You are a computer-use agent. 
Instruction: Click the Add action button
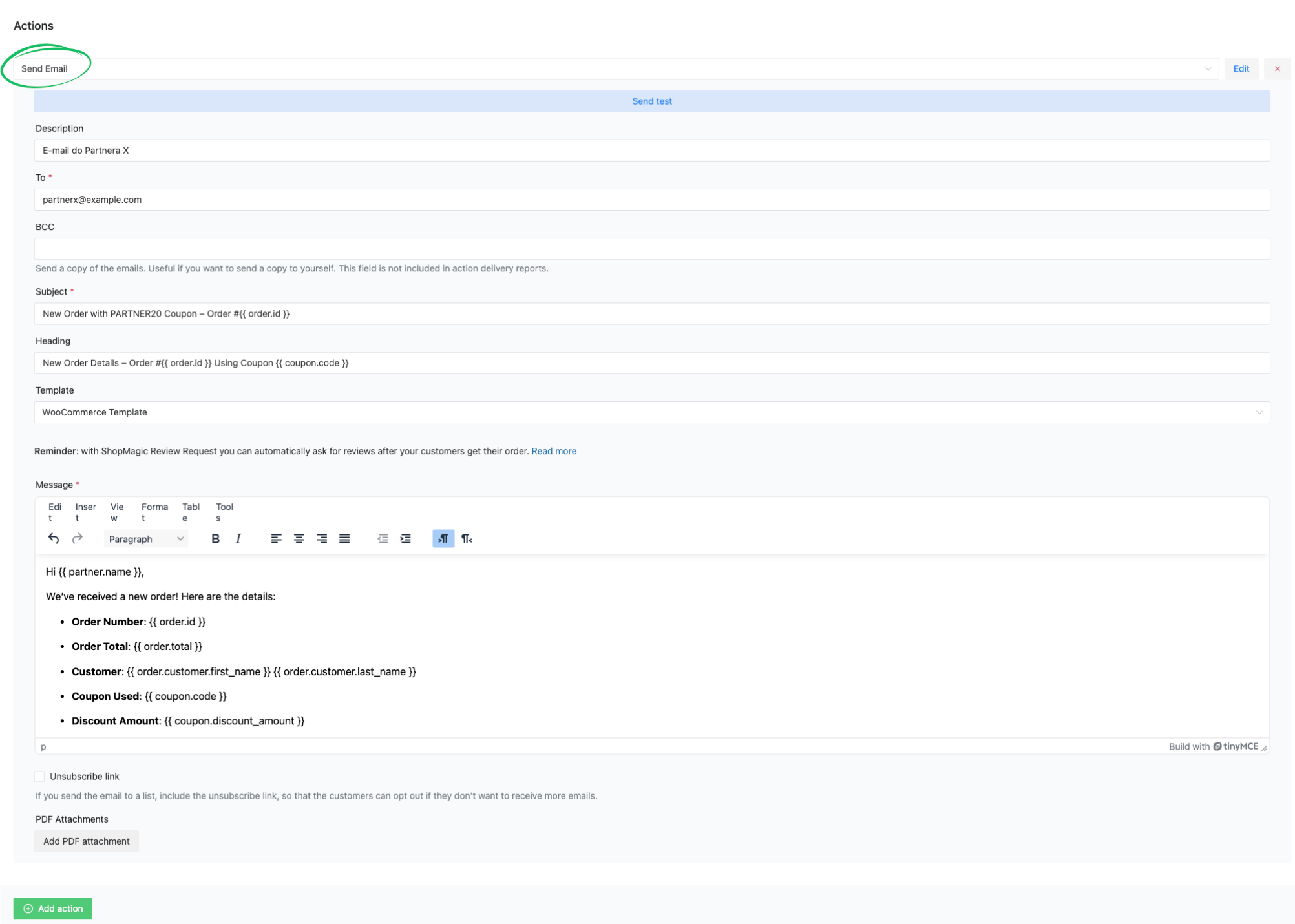52,908
